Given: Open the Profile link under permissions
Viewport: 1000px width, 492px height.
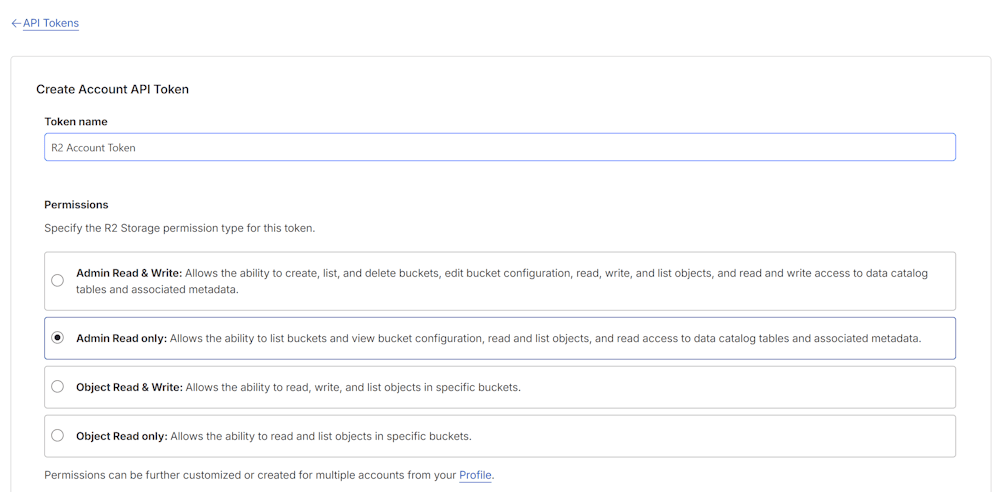Looking at the screenshot, I should point(475,475).
